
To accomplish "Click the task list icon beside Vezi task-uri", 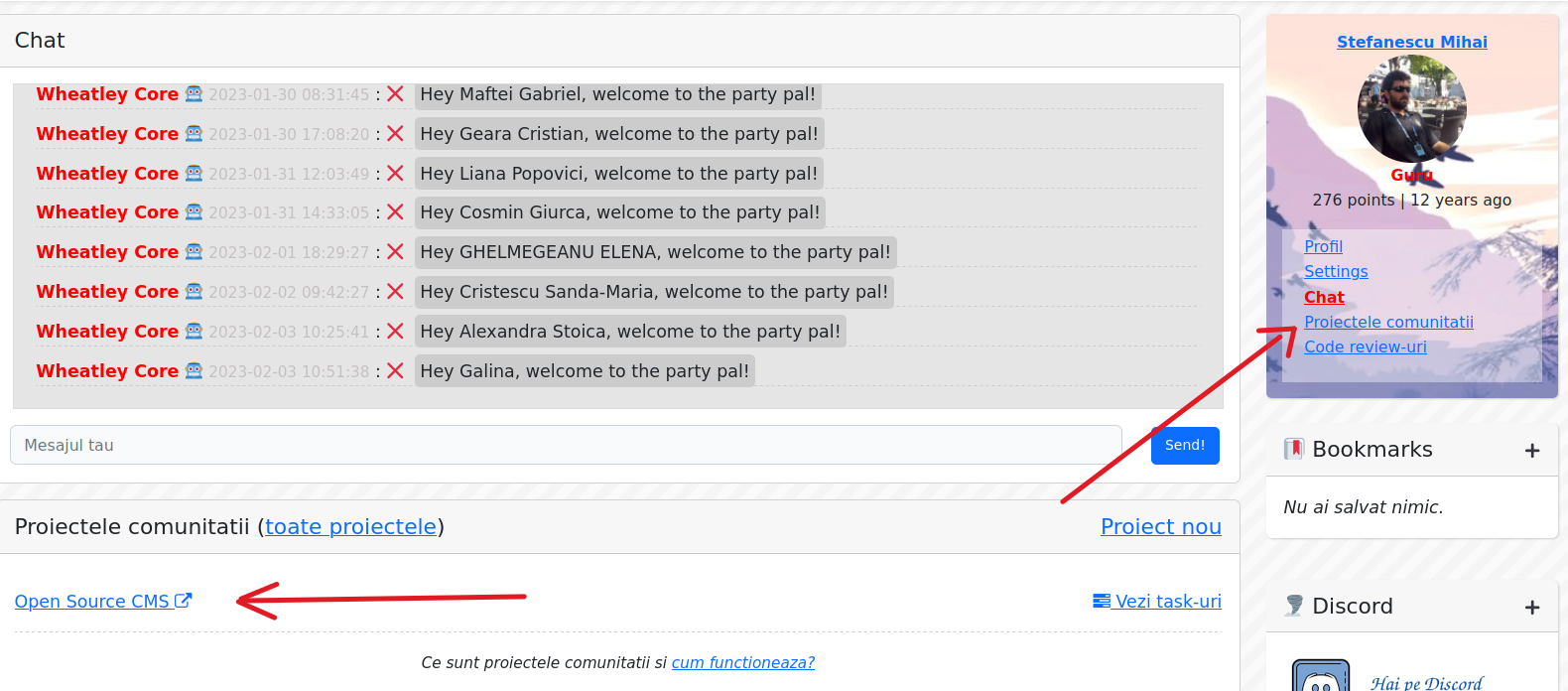I will click(x=1102, y=601).
